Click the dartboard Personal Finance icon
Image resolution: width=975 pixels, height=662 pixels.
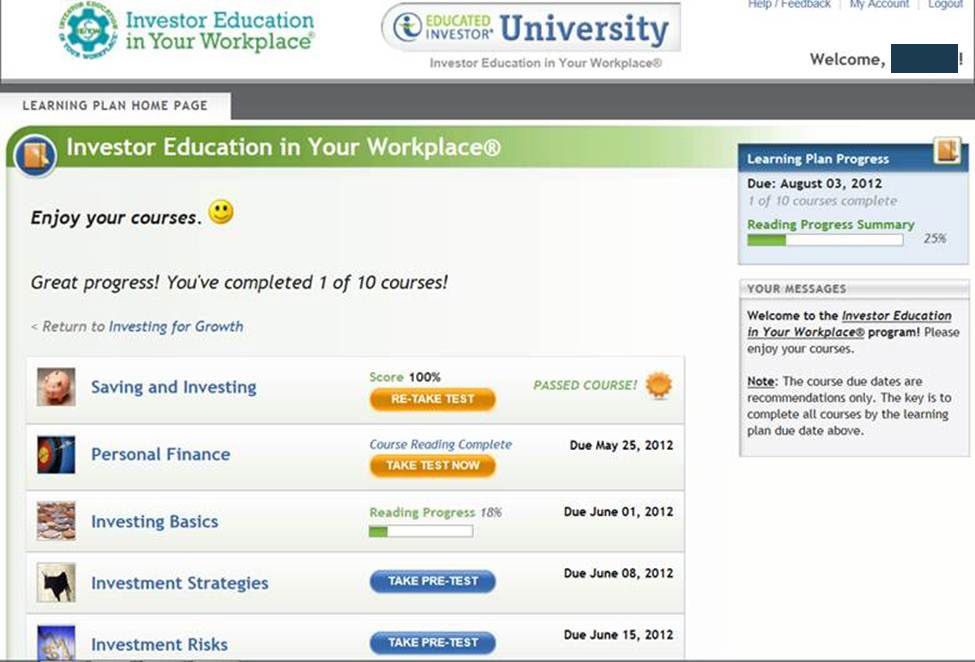click(x=56, y=454)
